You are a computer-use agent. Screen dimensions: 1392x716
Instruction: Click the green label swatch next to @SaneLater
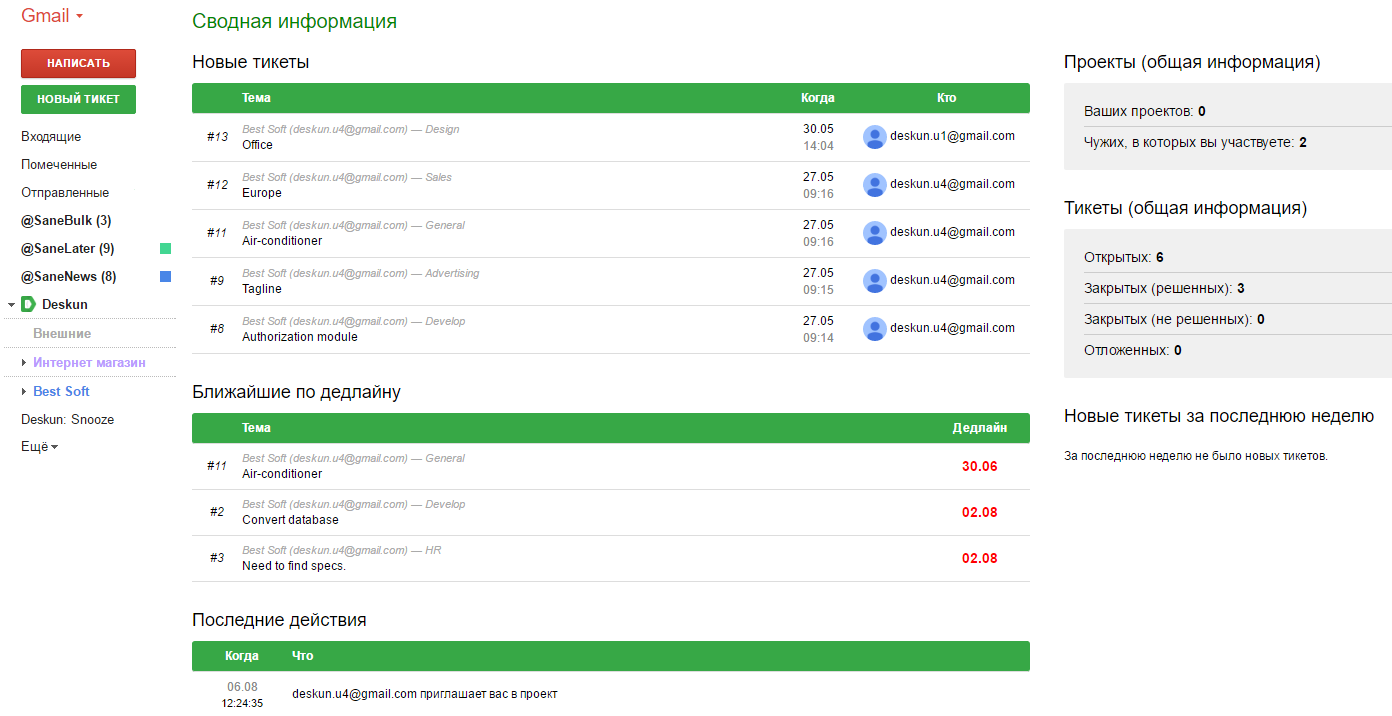164,248
